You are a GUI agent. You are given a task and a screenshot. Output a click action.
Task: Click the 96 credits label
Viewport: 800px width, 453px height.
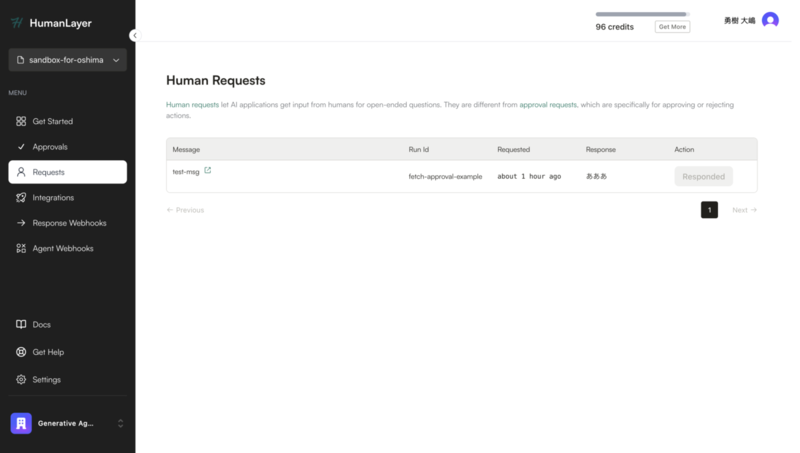tap(614, 27)
